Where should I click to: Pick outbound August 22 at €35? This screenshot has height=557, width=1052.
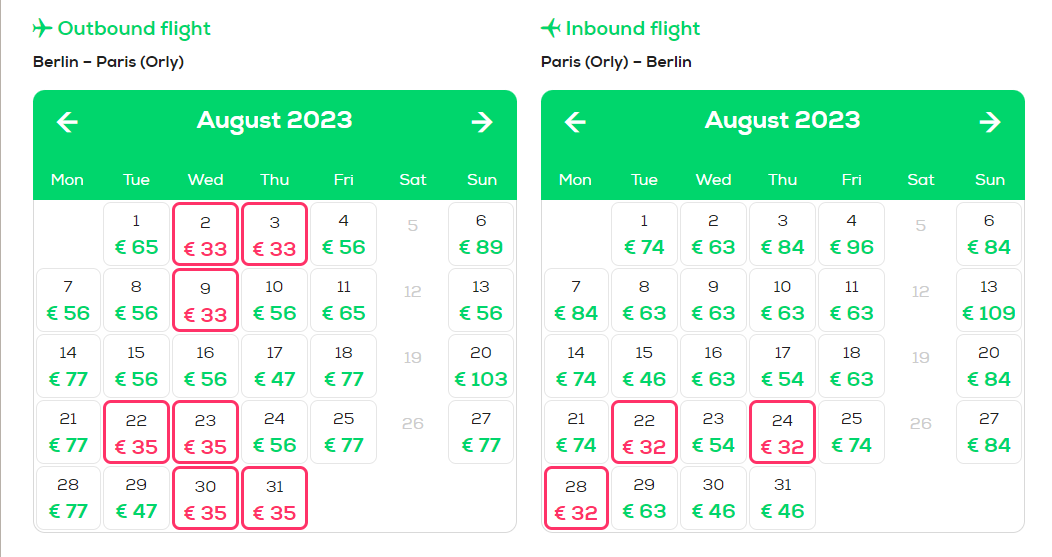click(136, 432)
